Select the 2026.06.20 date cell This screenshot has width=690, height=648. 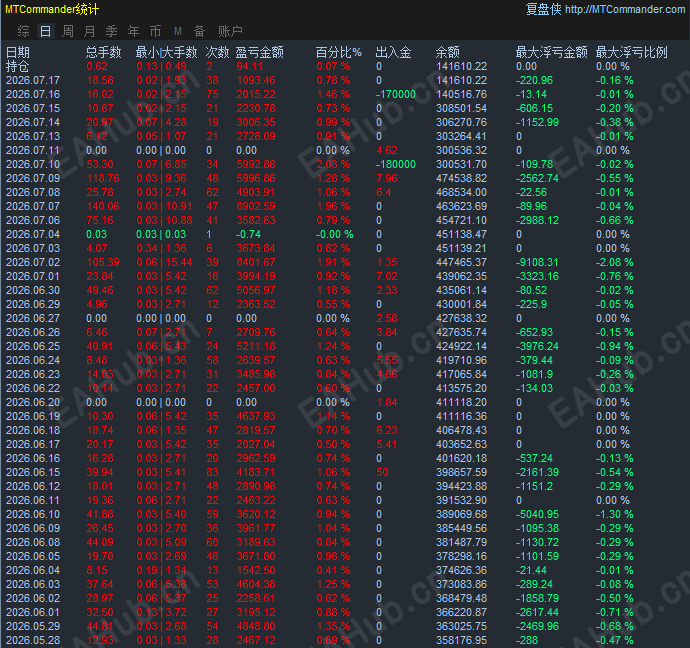33,403
